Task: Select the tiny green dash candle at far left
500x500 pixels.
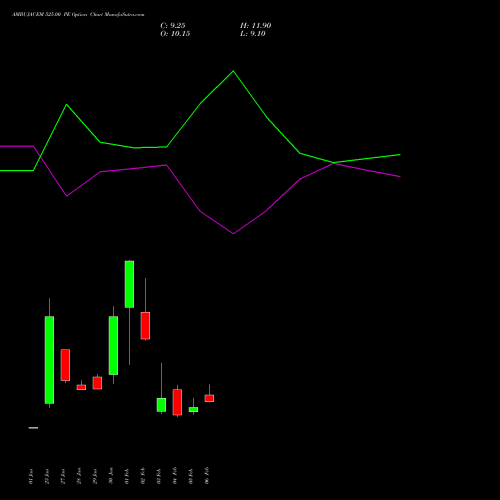Action: [x=33, y=428]
